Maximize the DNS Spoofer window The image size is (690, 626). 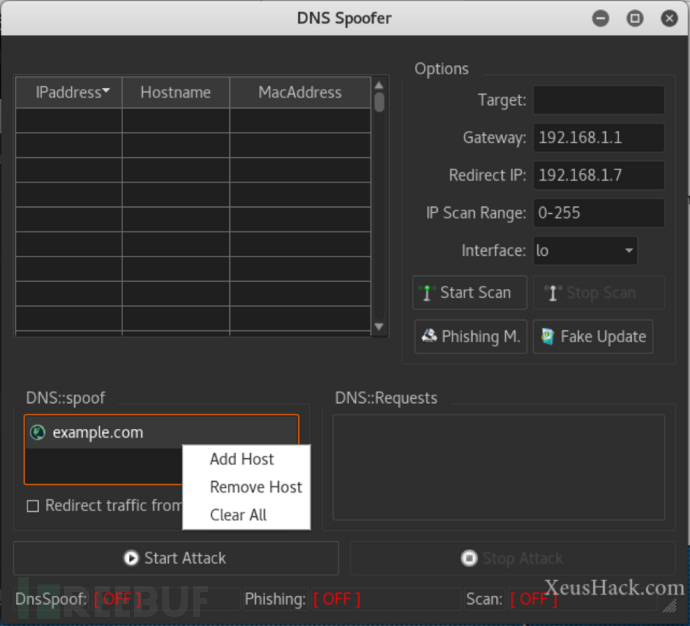[635, 18]
